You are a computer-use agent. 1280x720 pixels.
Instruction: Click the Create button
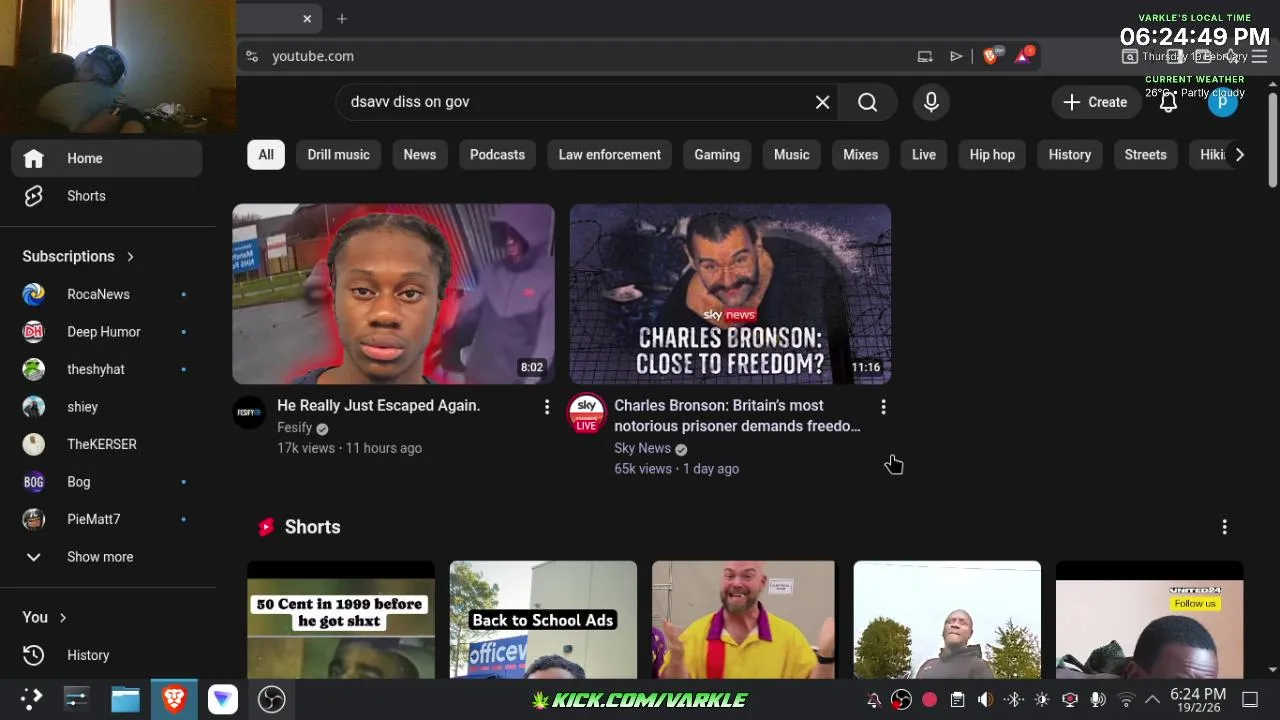1095,102
